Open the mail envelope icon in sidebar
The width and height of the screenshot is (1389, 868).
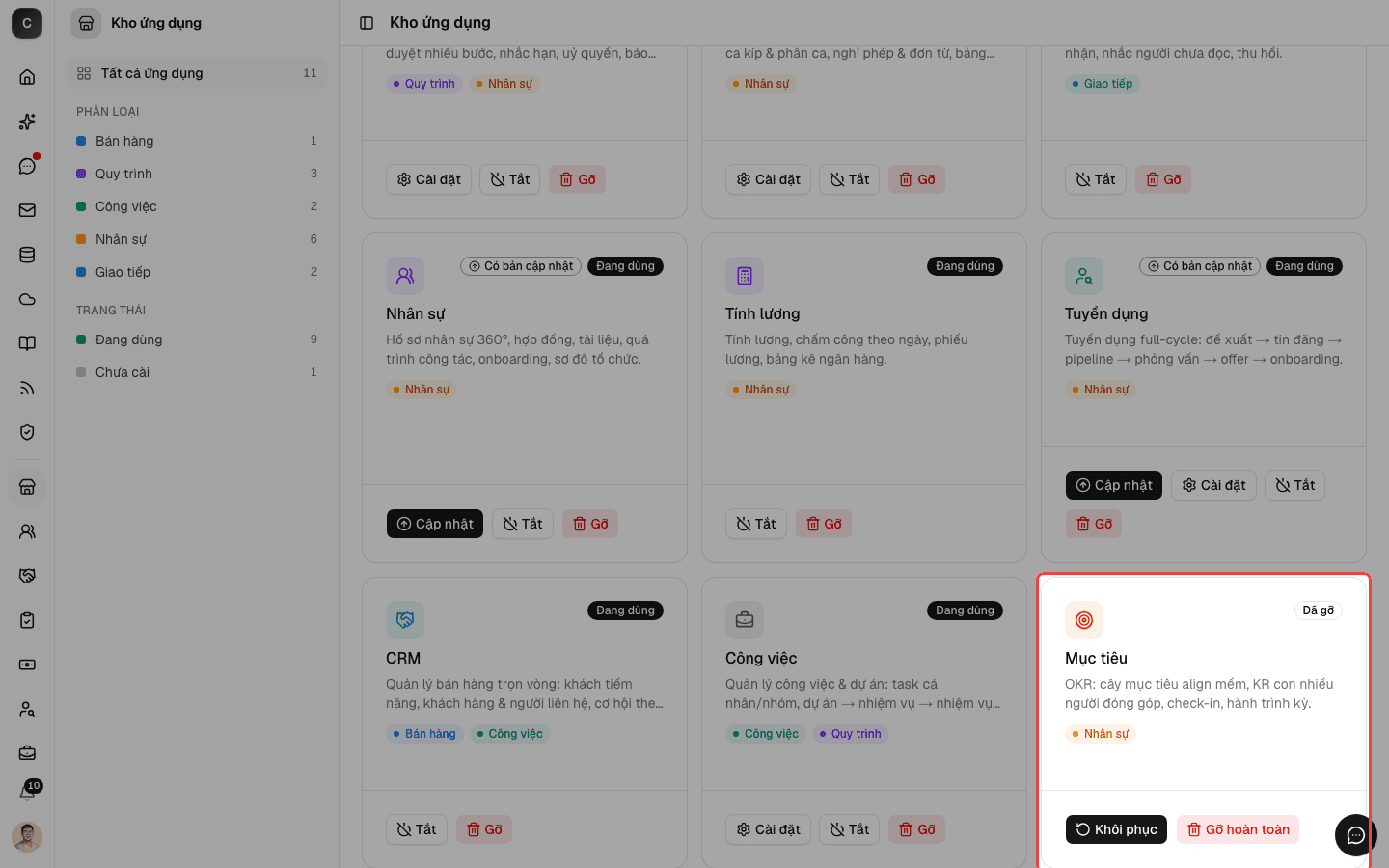click(x=27, y=210)
